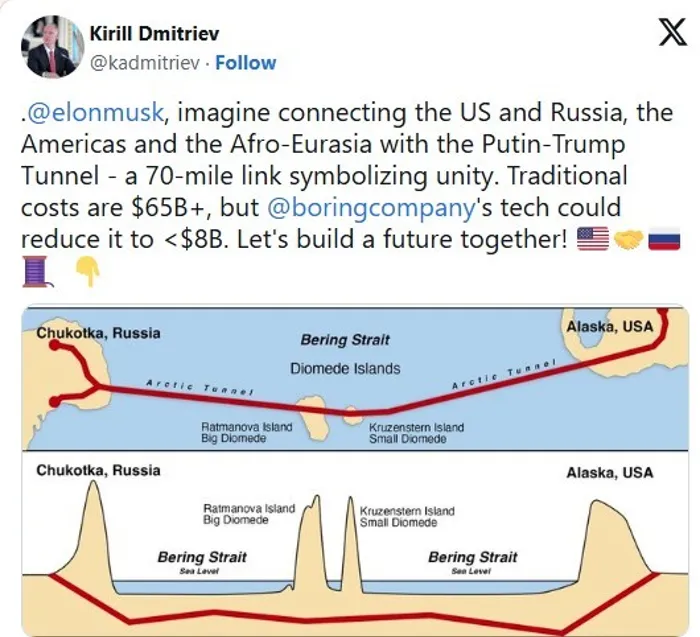This screenshot has width=700, height=637.
Task: Click the handshake emoji
Action: 629,240
